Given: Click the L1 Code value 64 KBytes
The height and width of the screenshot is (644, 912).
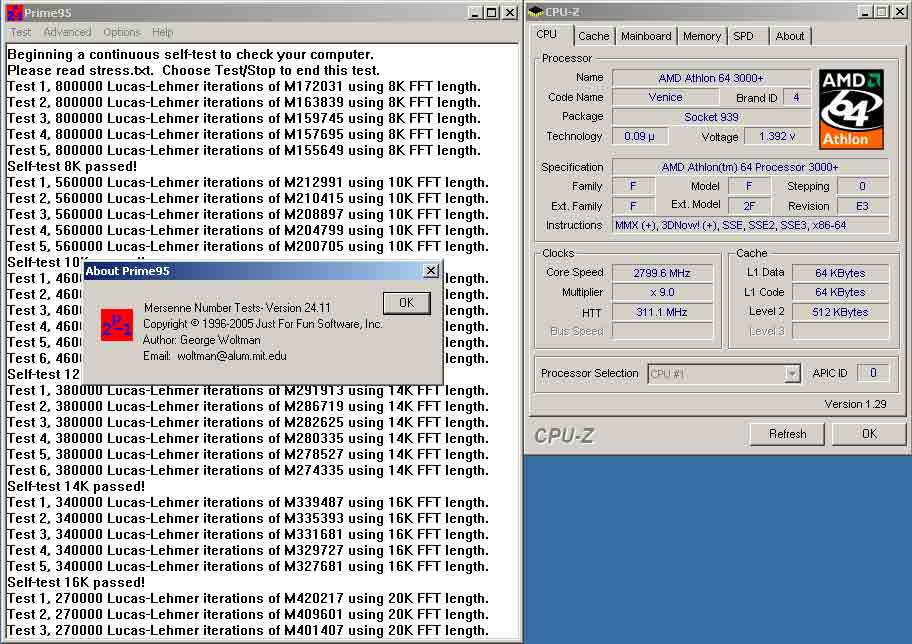Looking at the screenshot, I should [840, 292].
